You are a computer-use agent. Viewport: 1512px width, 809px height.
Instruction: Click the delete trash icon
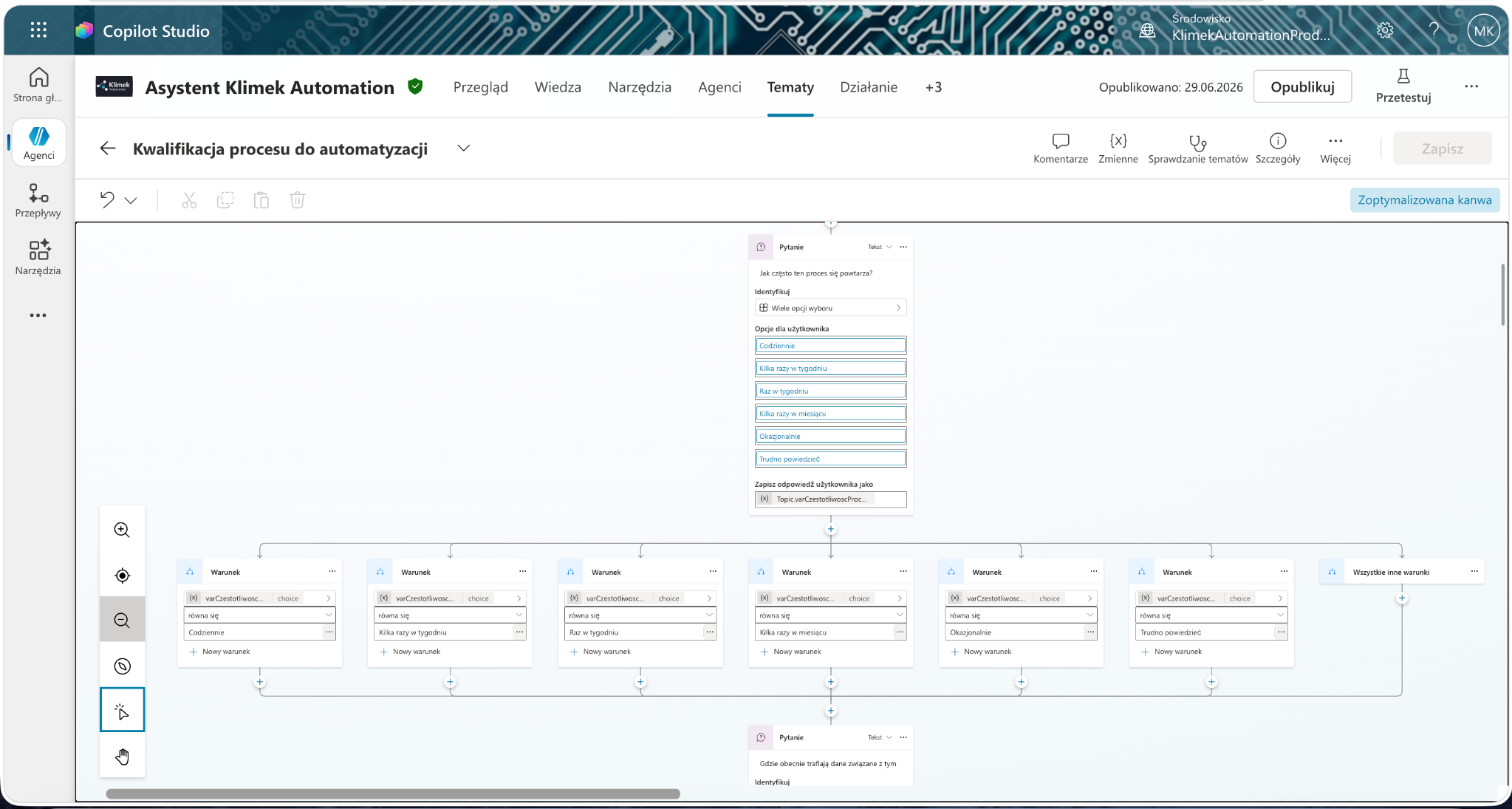297,200
